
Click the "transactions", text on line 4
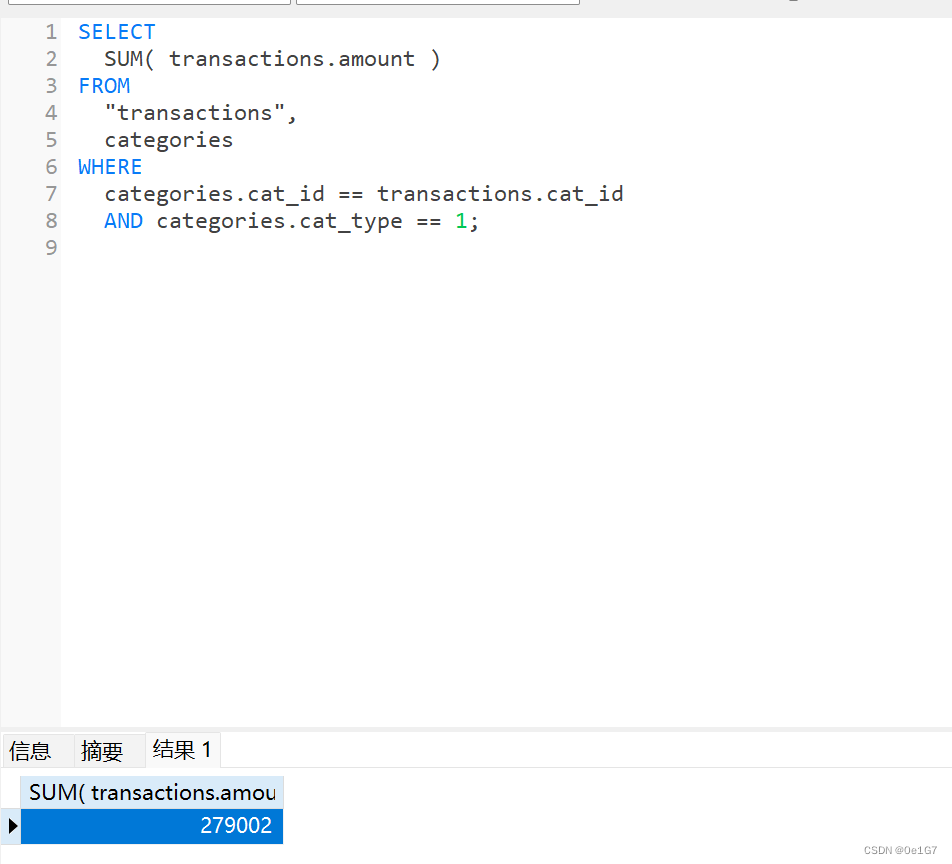200,113
